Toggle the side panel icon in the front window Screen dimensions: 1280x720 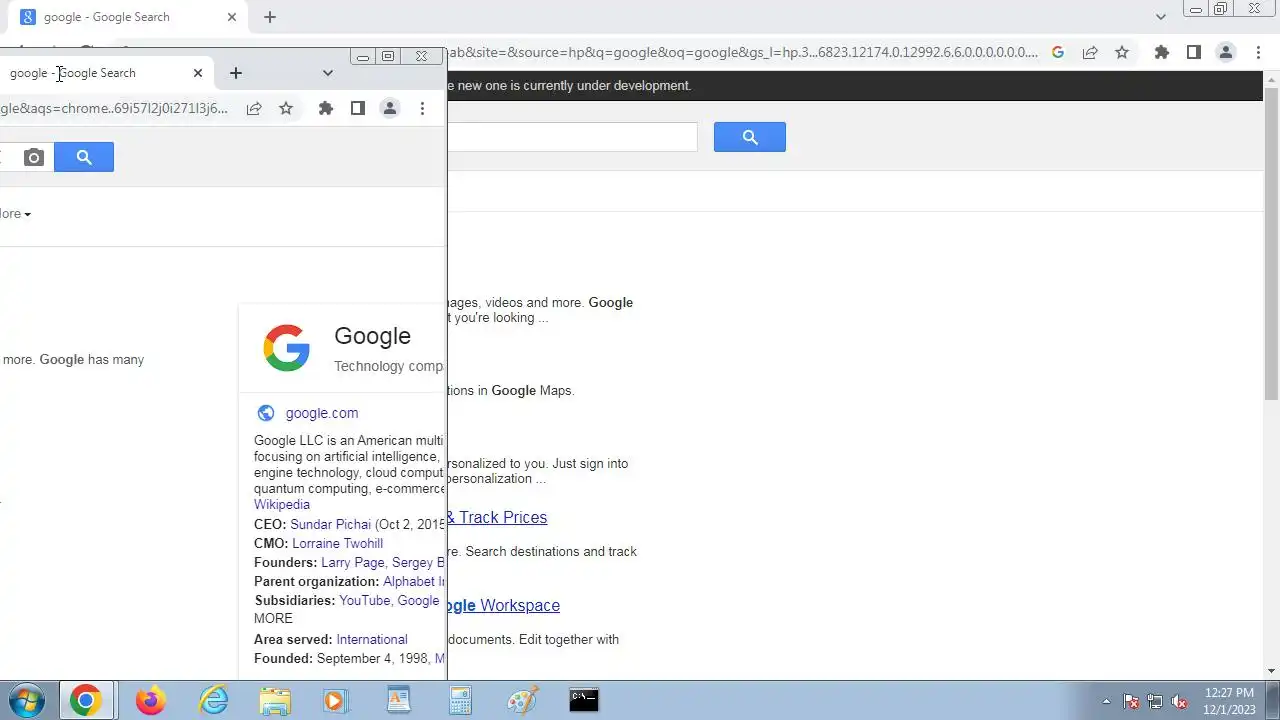357,108
